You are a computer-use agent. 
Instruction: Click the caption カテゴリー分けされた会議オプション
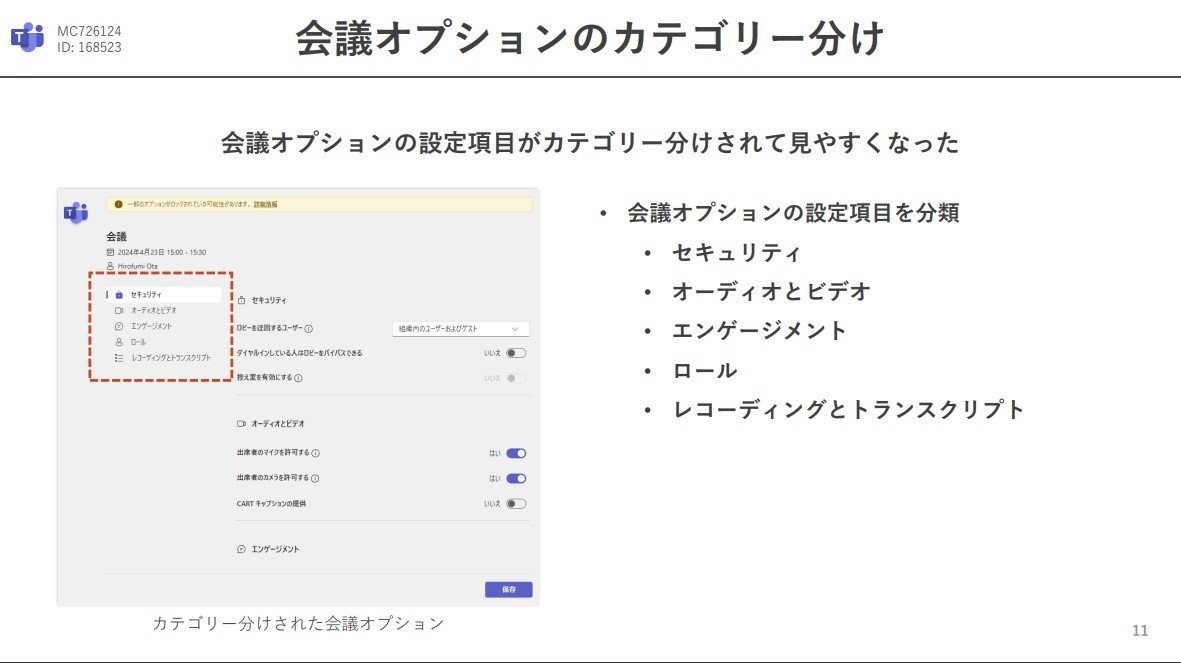[x=298, y=623]
